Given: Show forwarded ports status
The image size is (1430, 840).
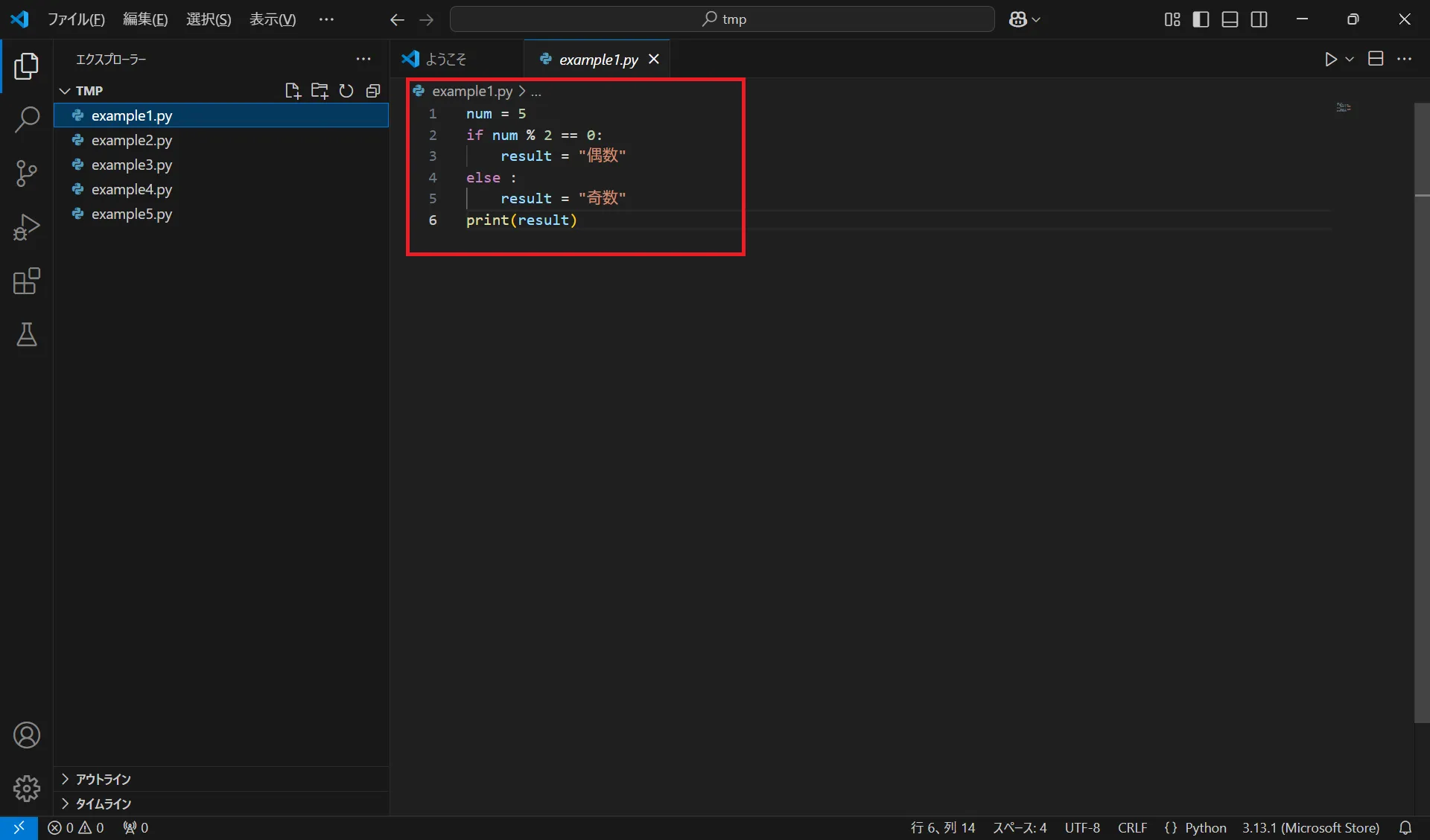Looking at the screenshot, I should (136, 827).
